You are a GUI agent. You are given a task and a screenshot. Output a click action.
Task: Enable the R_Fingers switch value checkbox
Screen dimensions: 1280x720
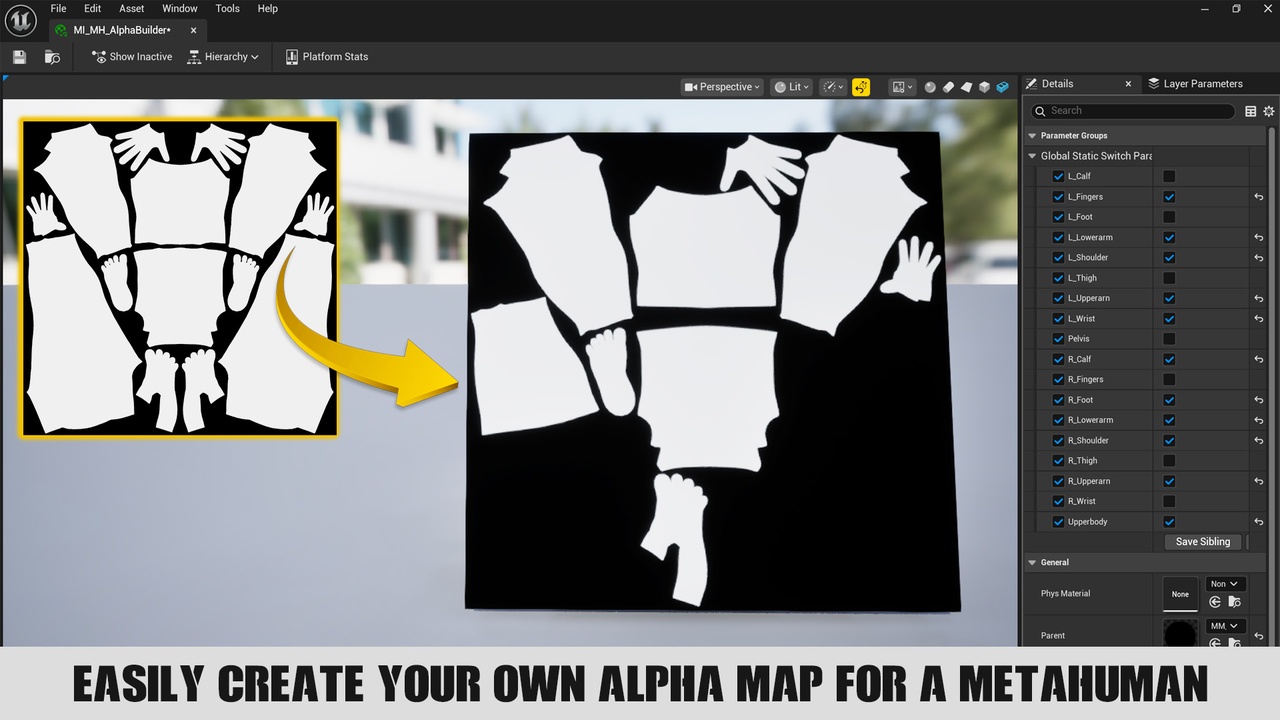coord(1169,380)
